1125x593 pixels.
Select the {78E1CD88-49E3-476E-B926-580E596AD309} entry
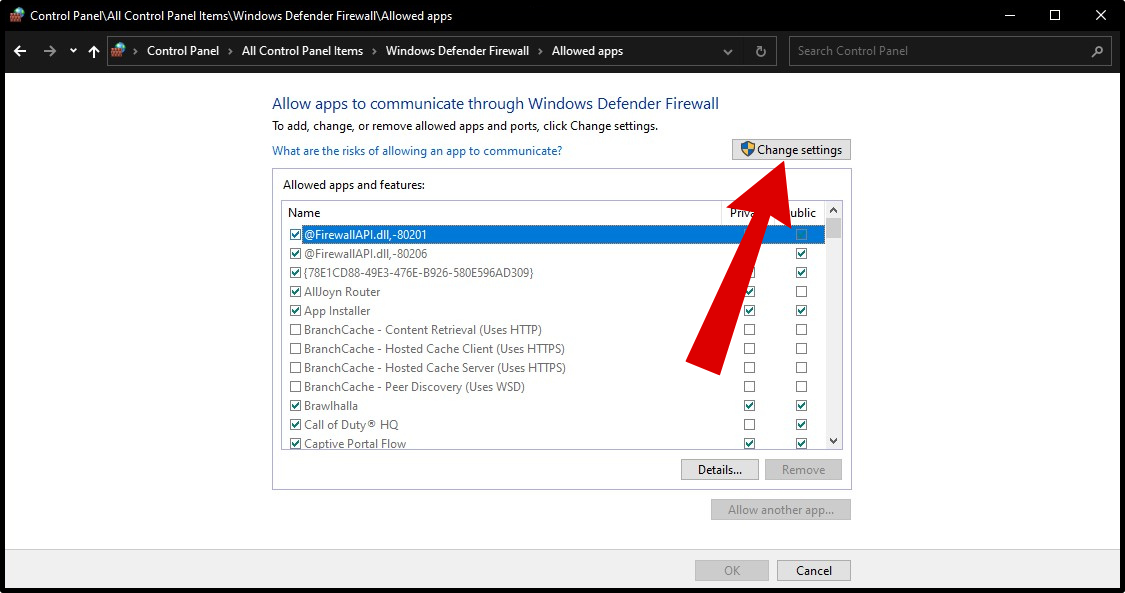pyautogui.click(x=418, y=272)
